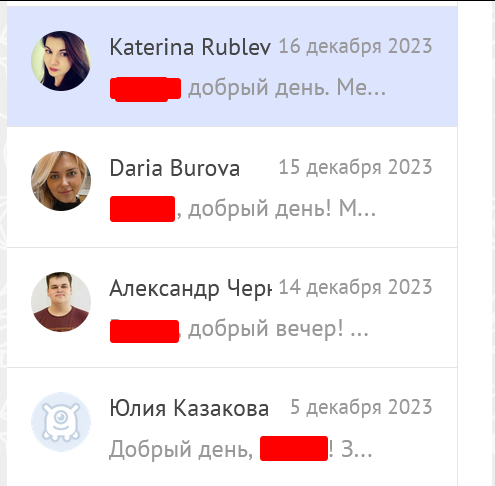495x486 pixels.
Task: Click the default monster avatar icon
Action: pos(61,422)
